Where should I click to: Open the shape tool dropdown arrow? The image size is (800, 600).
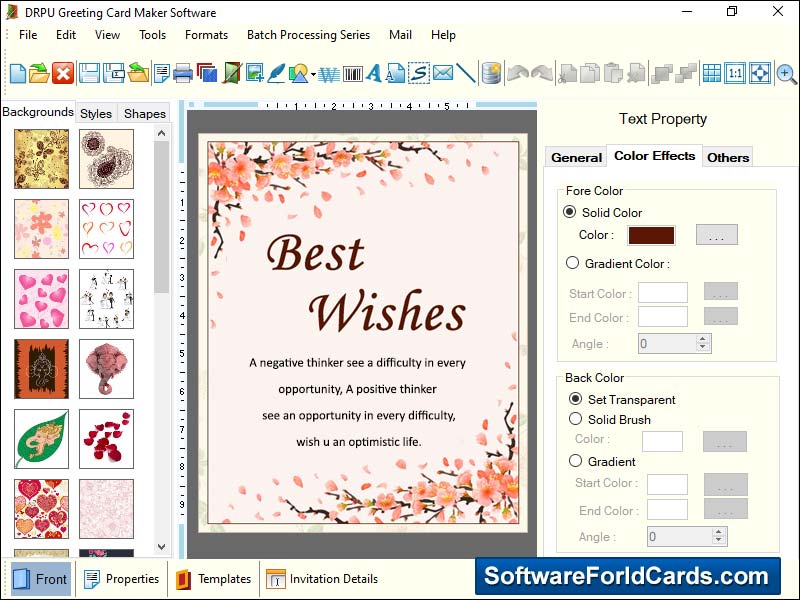(x=311, y=73)
